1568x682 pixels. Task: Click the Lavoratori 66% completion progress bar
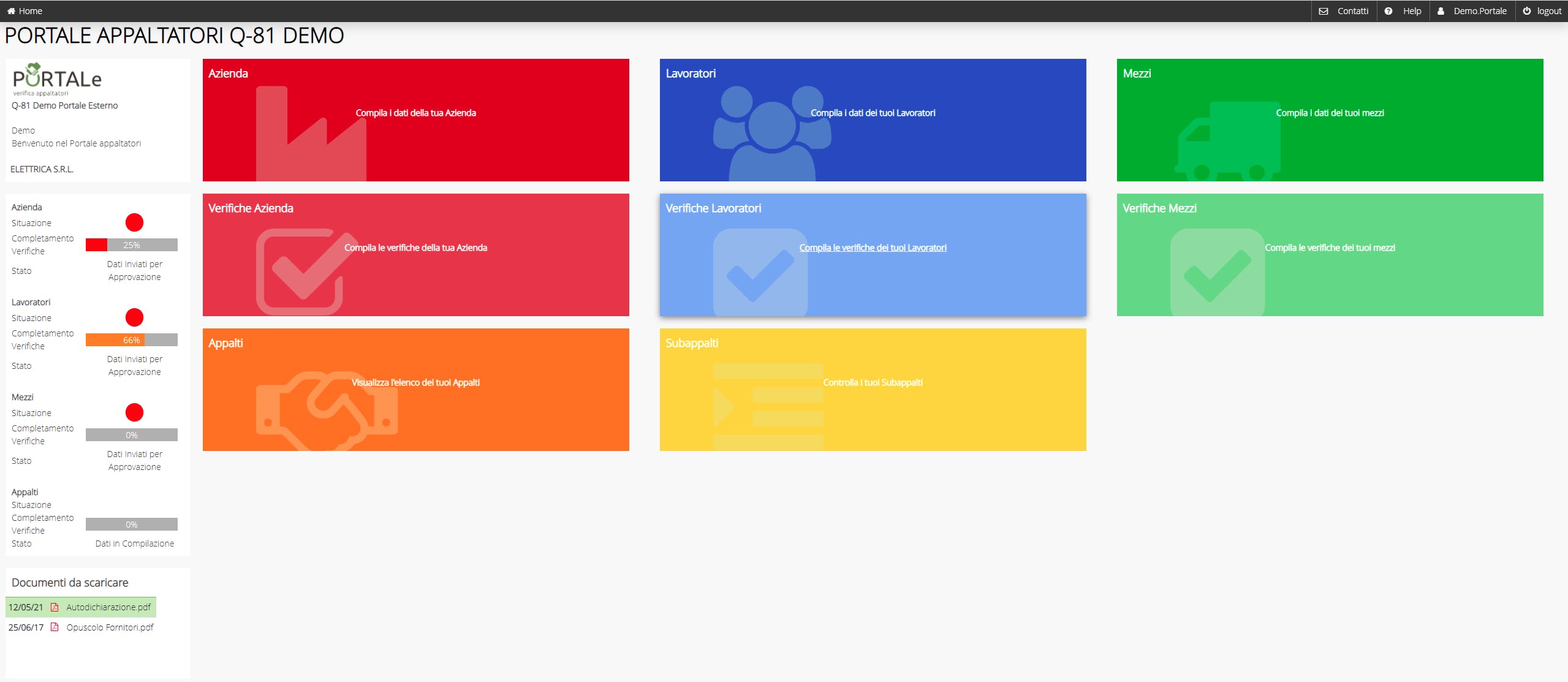point(131,340)
